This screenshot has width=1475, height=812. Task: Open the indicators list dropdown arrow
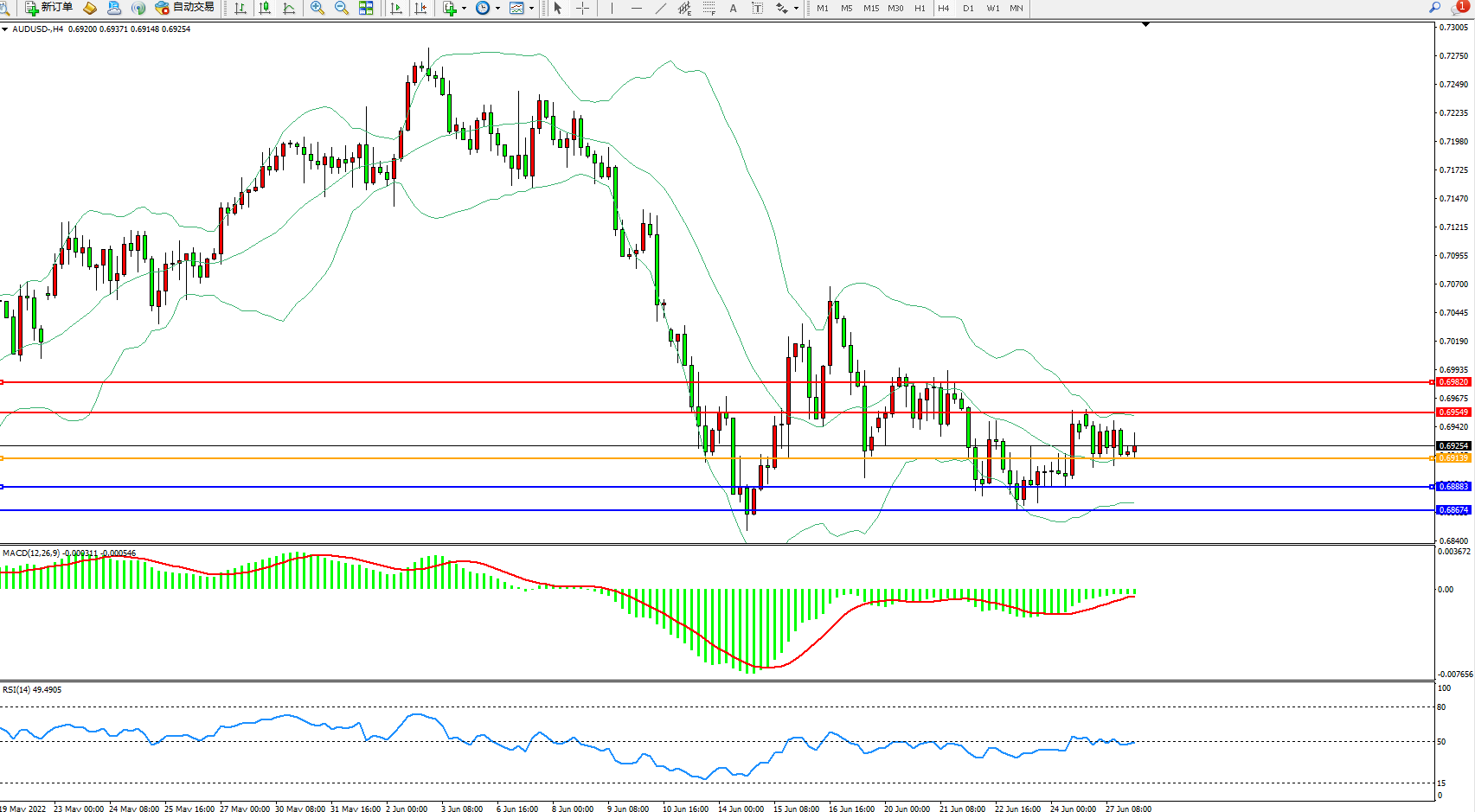click(465, 8)
